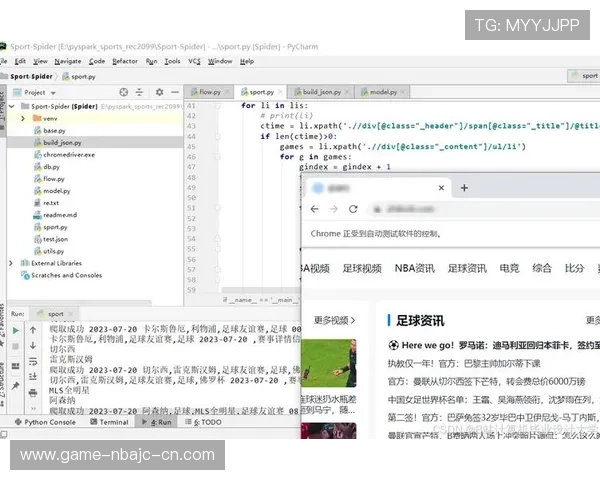Stop the running process square button
This screenshot has width=600, height=480.
coord(15,346)
